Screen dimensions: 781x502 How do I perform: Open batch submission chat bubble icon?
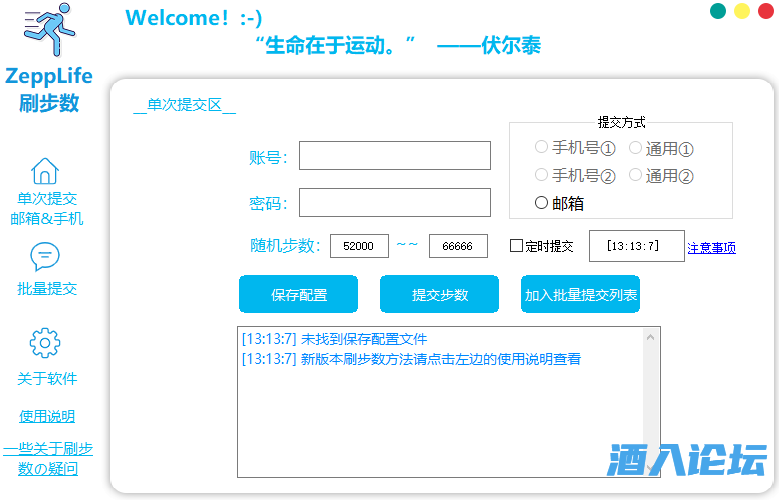click(x=45, y=257)
